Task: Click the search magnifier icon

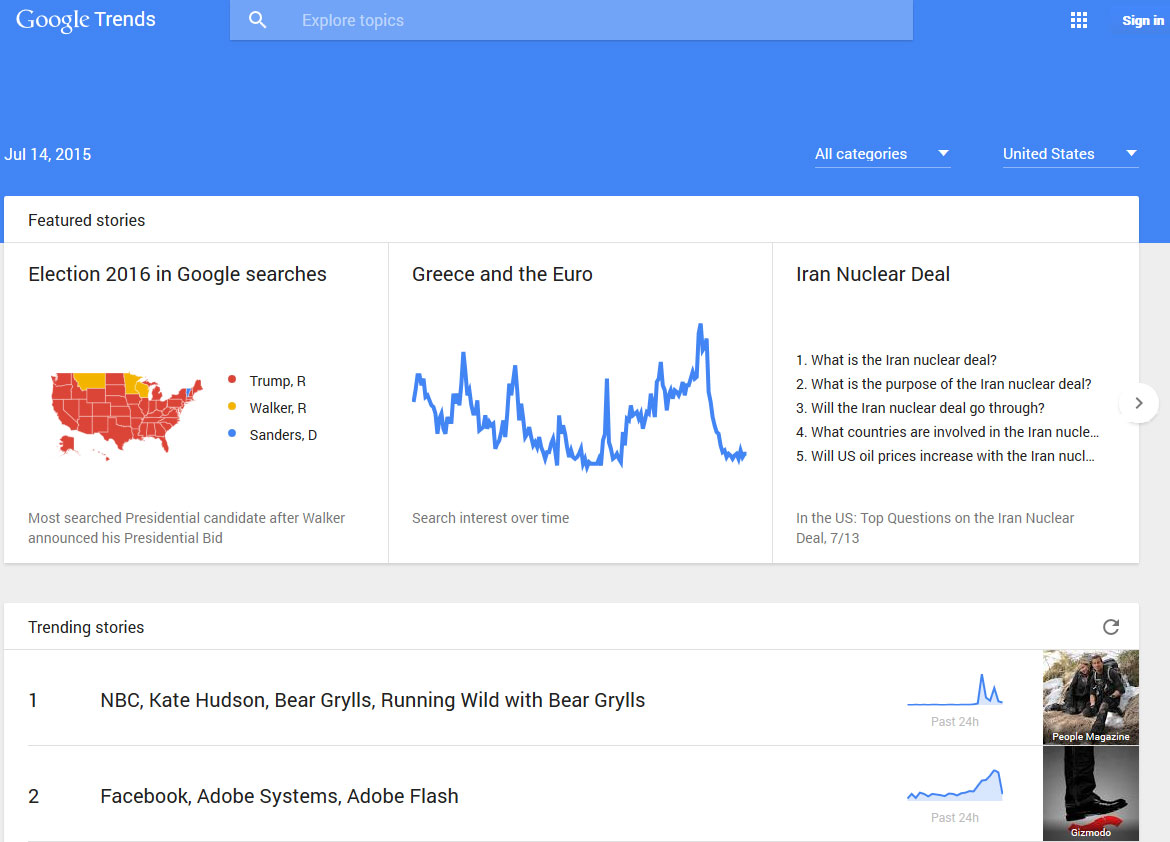Action: tap(257, 20)
